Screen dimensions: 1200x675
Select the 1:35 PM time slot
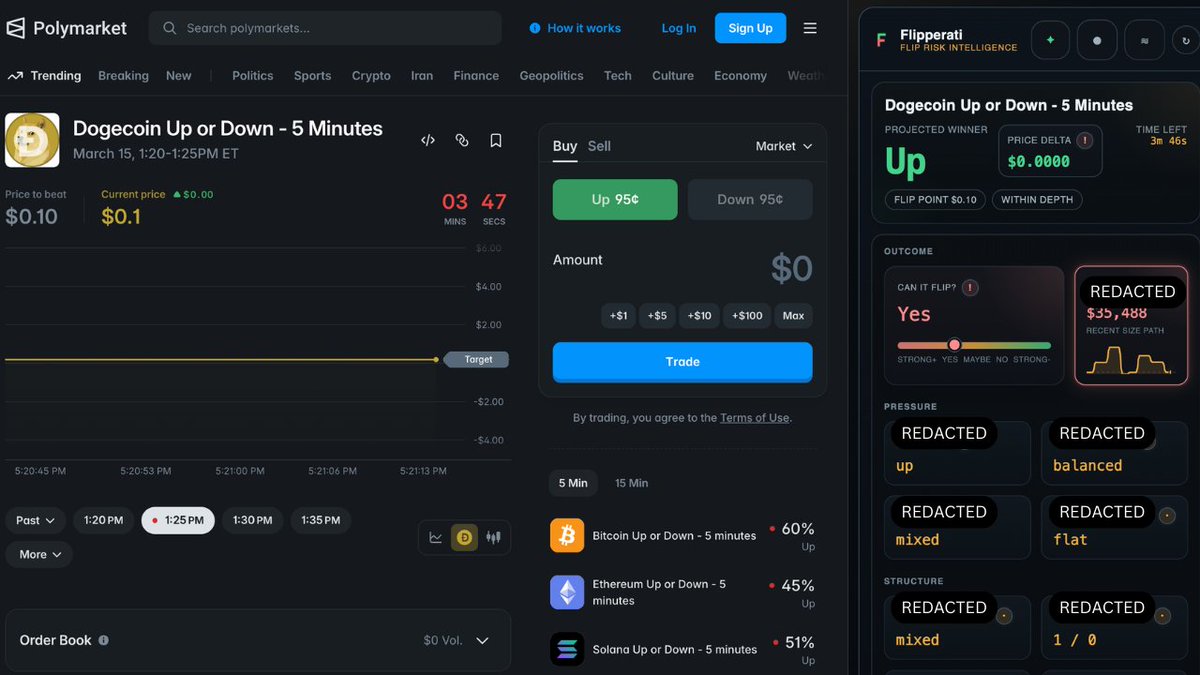click(x=320, y=520)
